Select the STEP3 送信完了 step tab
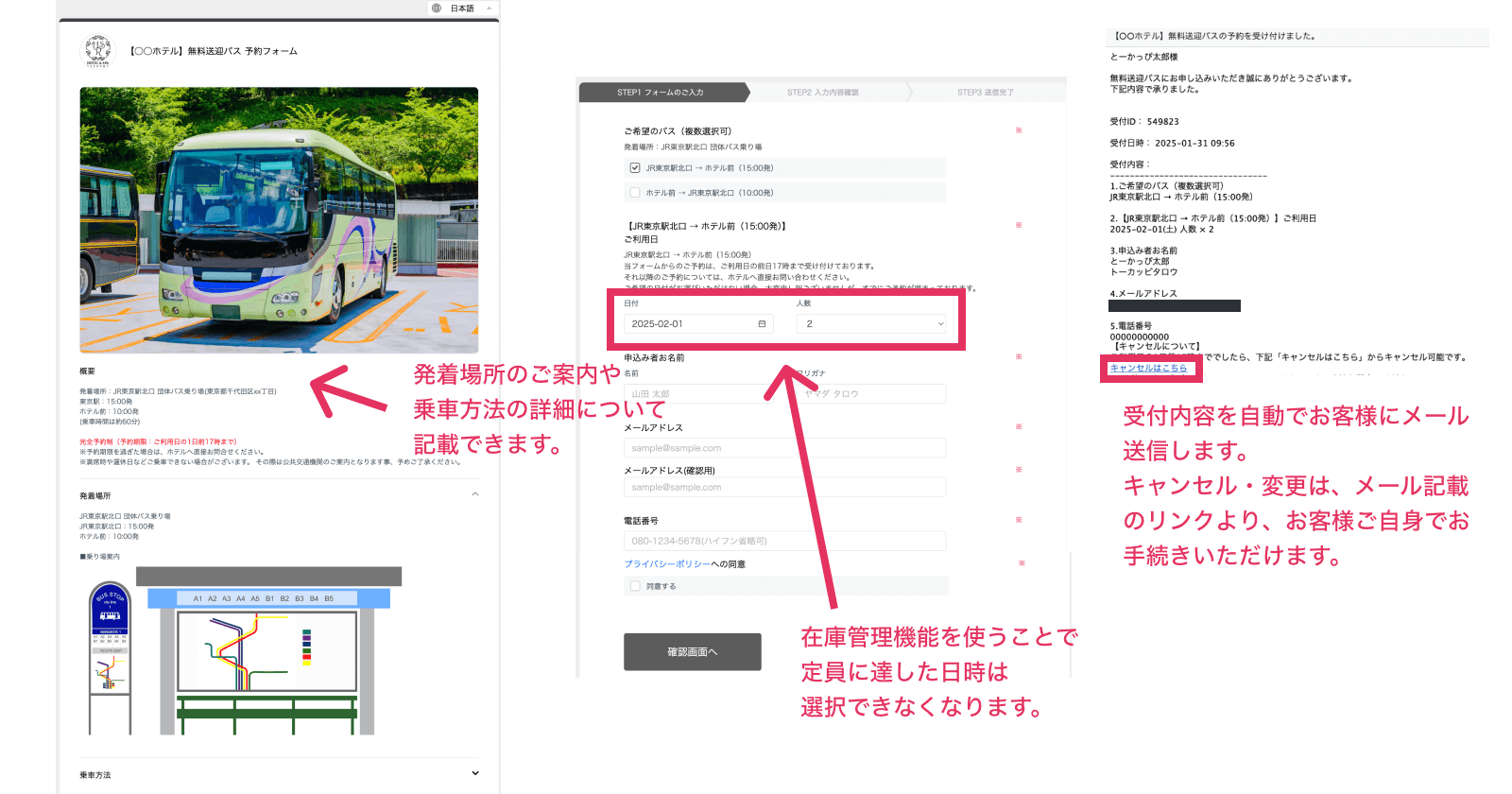Screen dimensions: 1512x794 [985, 93]
